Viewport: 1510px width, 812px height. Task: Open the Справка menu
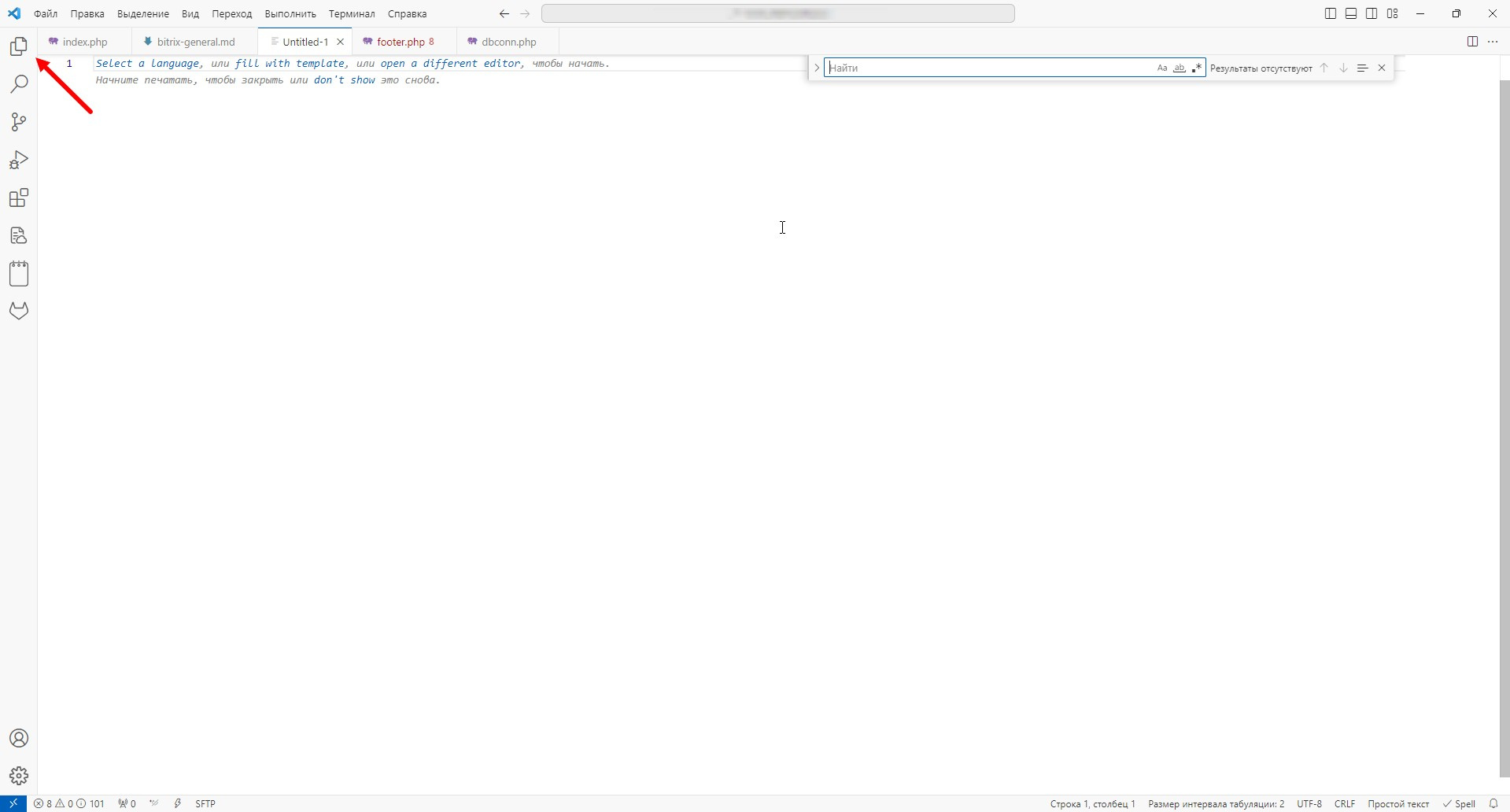[x=408, y=14]
